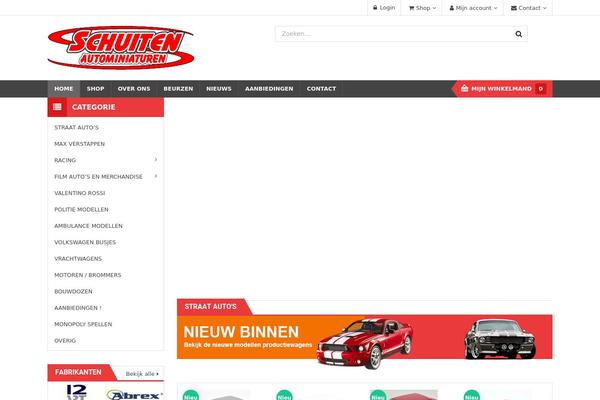The image size is (600, 400).
Task: Click the Straat Auto's section tab
Action: coord(210,307)
